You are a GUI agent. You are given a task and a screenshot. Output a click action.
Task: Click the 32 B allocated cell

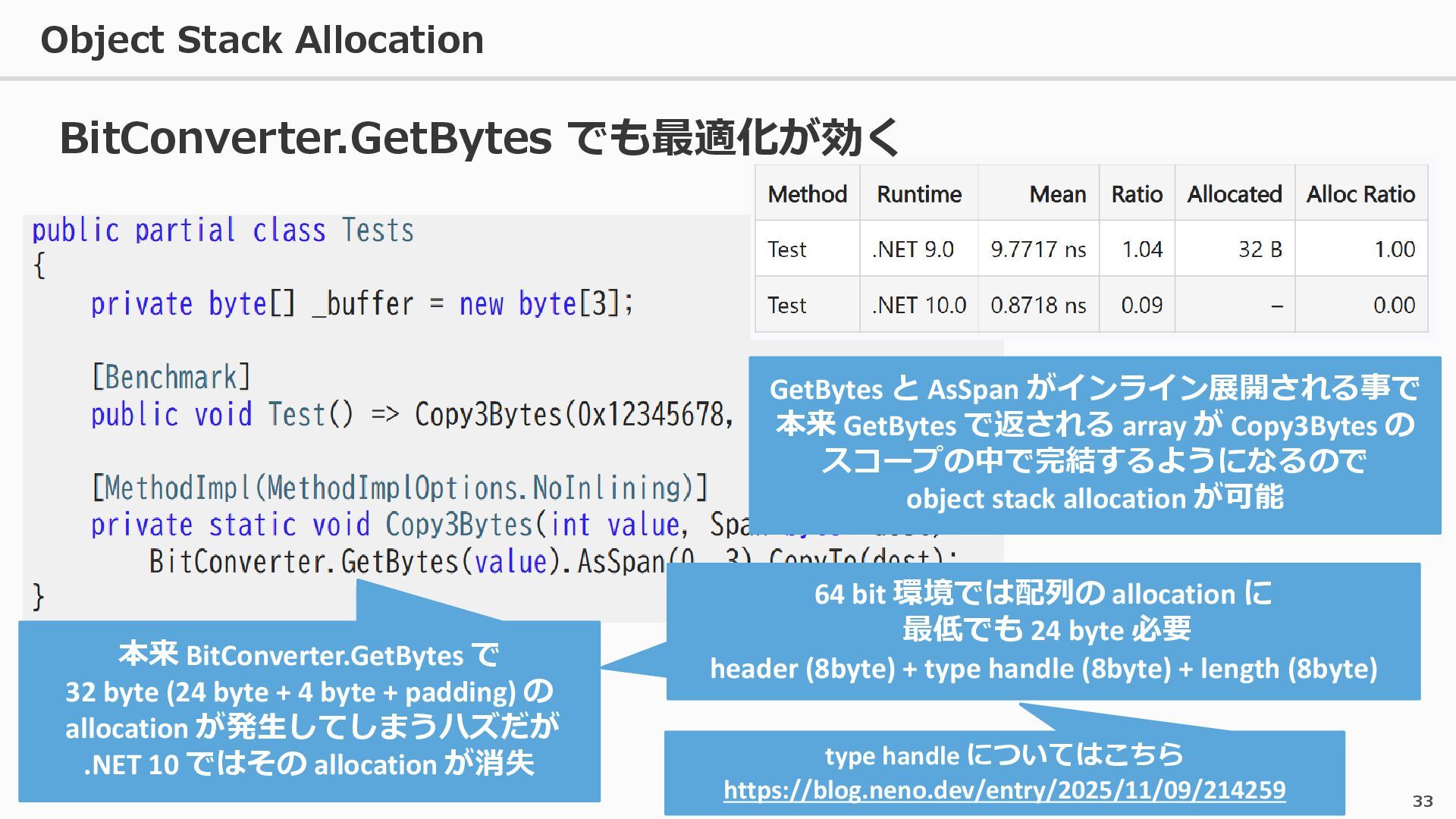point(1260,249)
